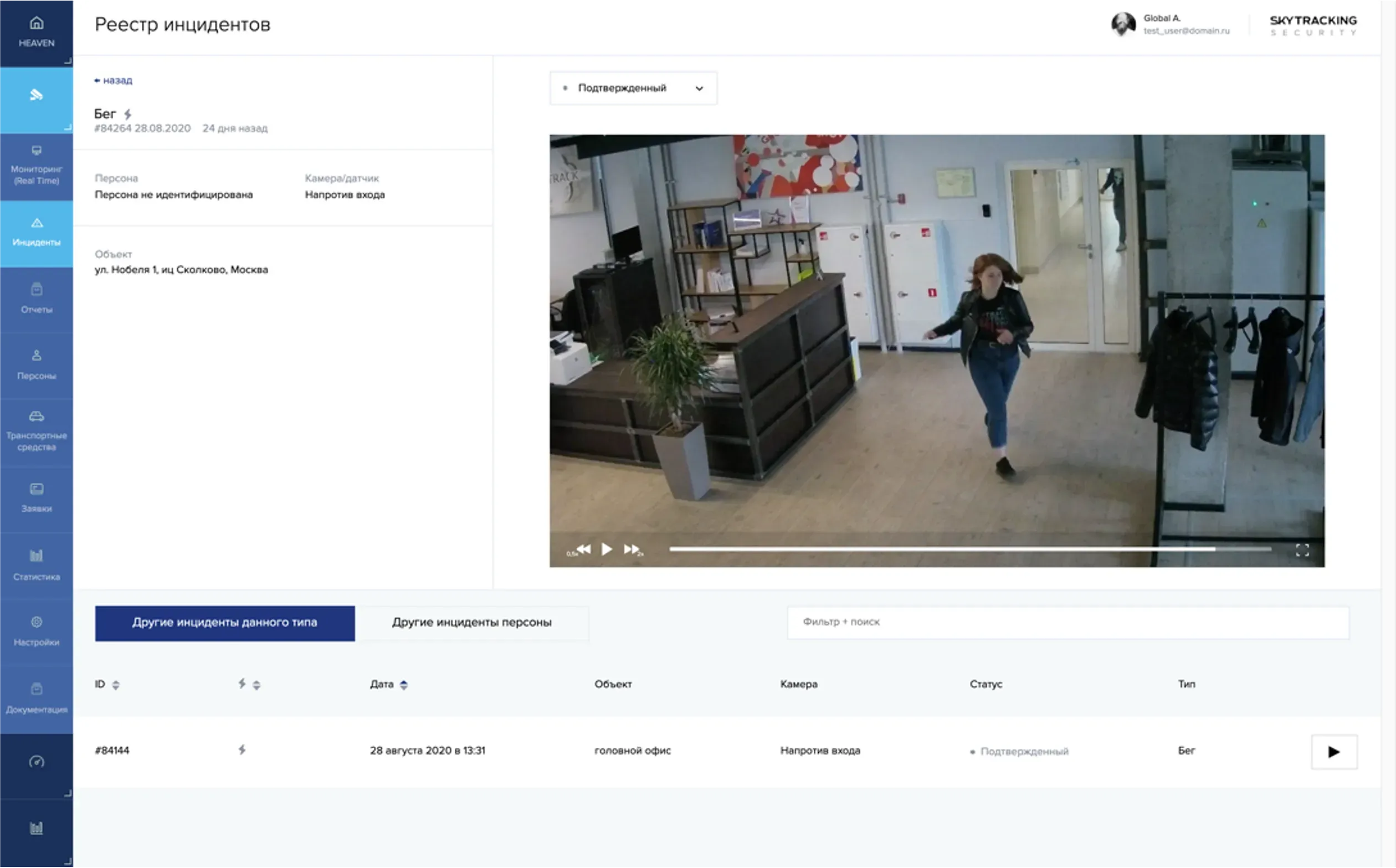Sort table by ID column
Viewport: 1396px width, 868px height.
pyautogui.click(x=107, y=684)
